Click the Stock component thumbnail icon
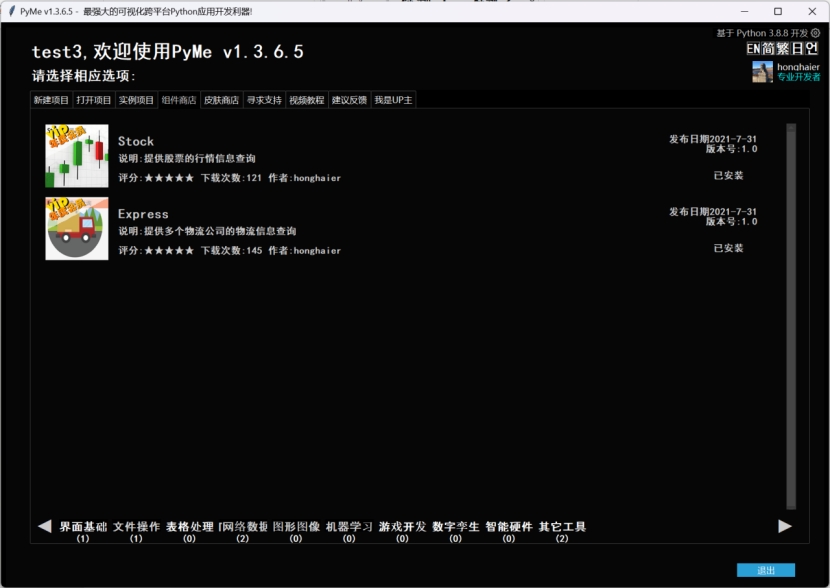This screenshot has width=831, height=588. pos(77,156)
